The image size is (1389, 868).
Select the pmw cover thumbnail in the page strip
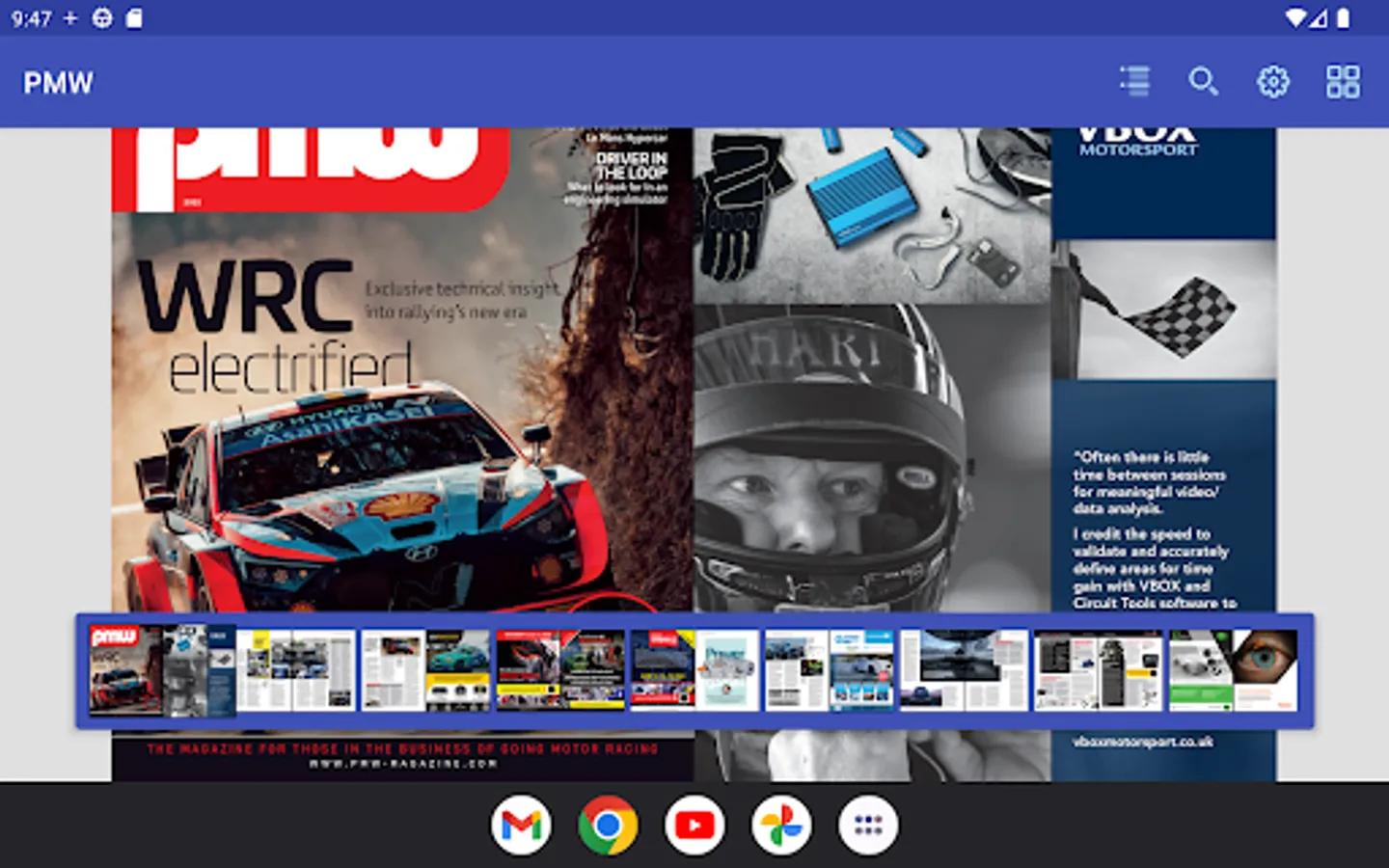[x=162, y=670]
